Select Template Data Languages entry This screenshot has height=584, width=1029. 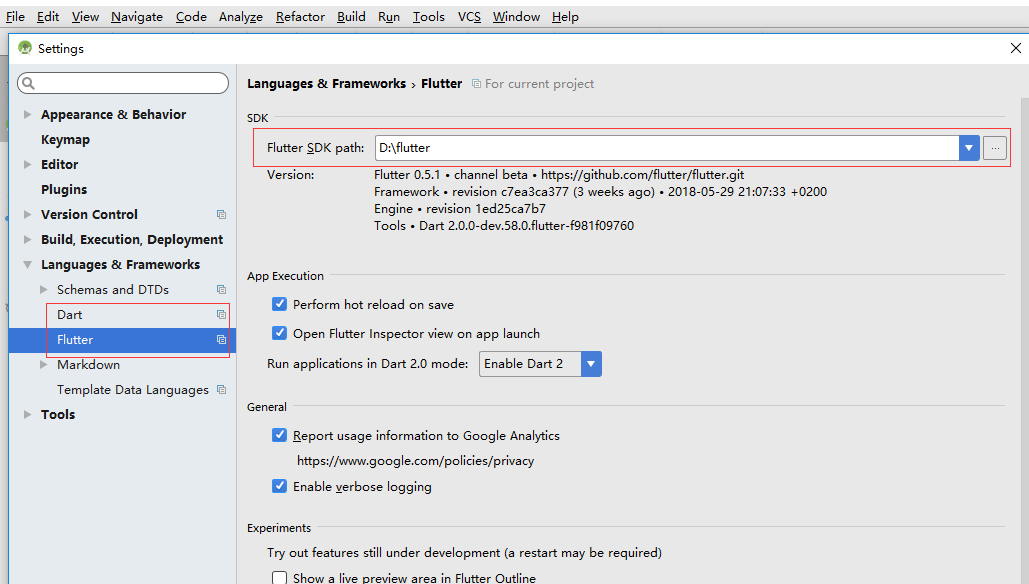133,389
